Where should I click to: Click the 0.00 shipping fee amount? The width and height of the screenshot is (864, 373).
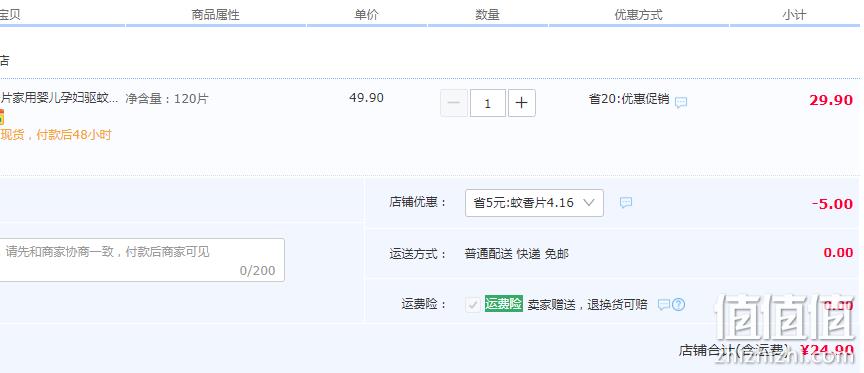[838, 252]
